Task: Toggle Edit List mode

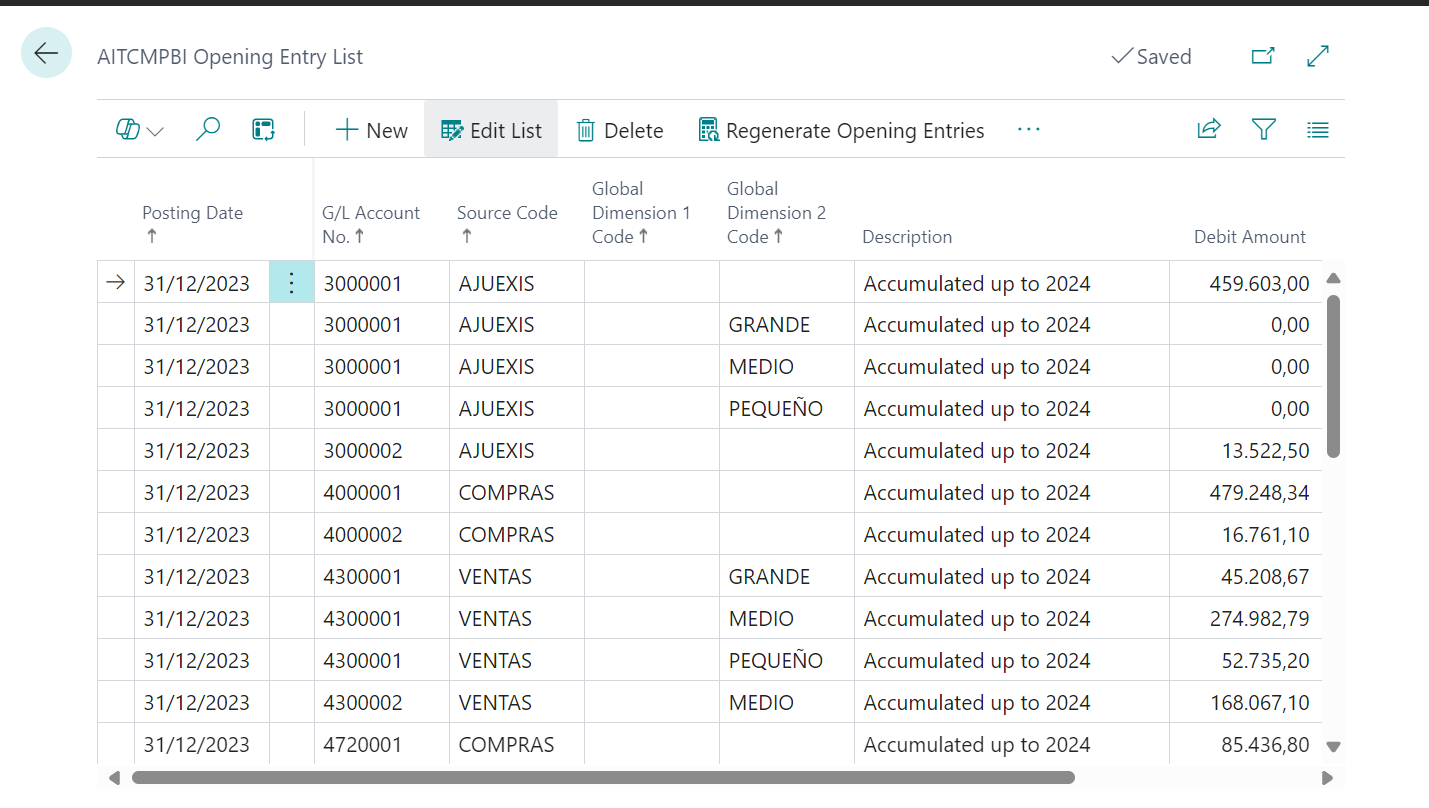Action: click(x=491, y=130)
